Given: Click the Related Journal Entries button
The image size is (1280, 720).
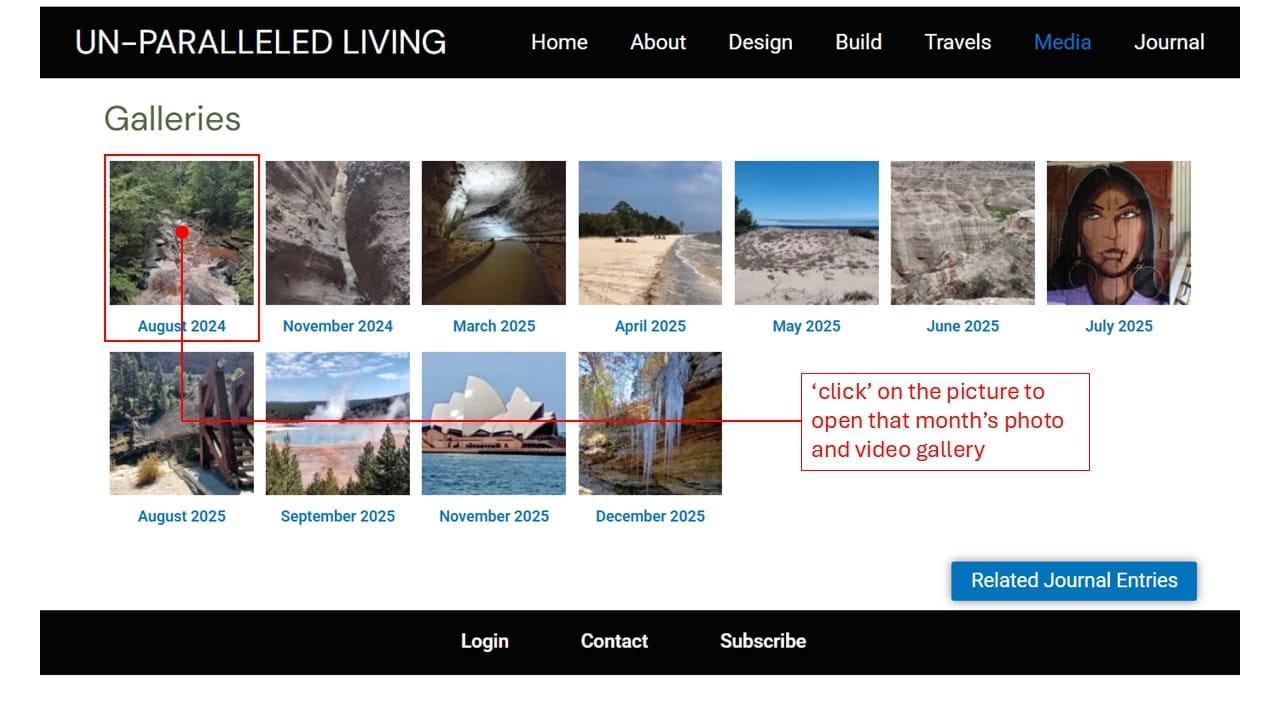Looking at the screenshot, I should tap(1073, 580).
